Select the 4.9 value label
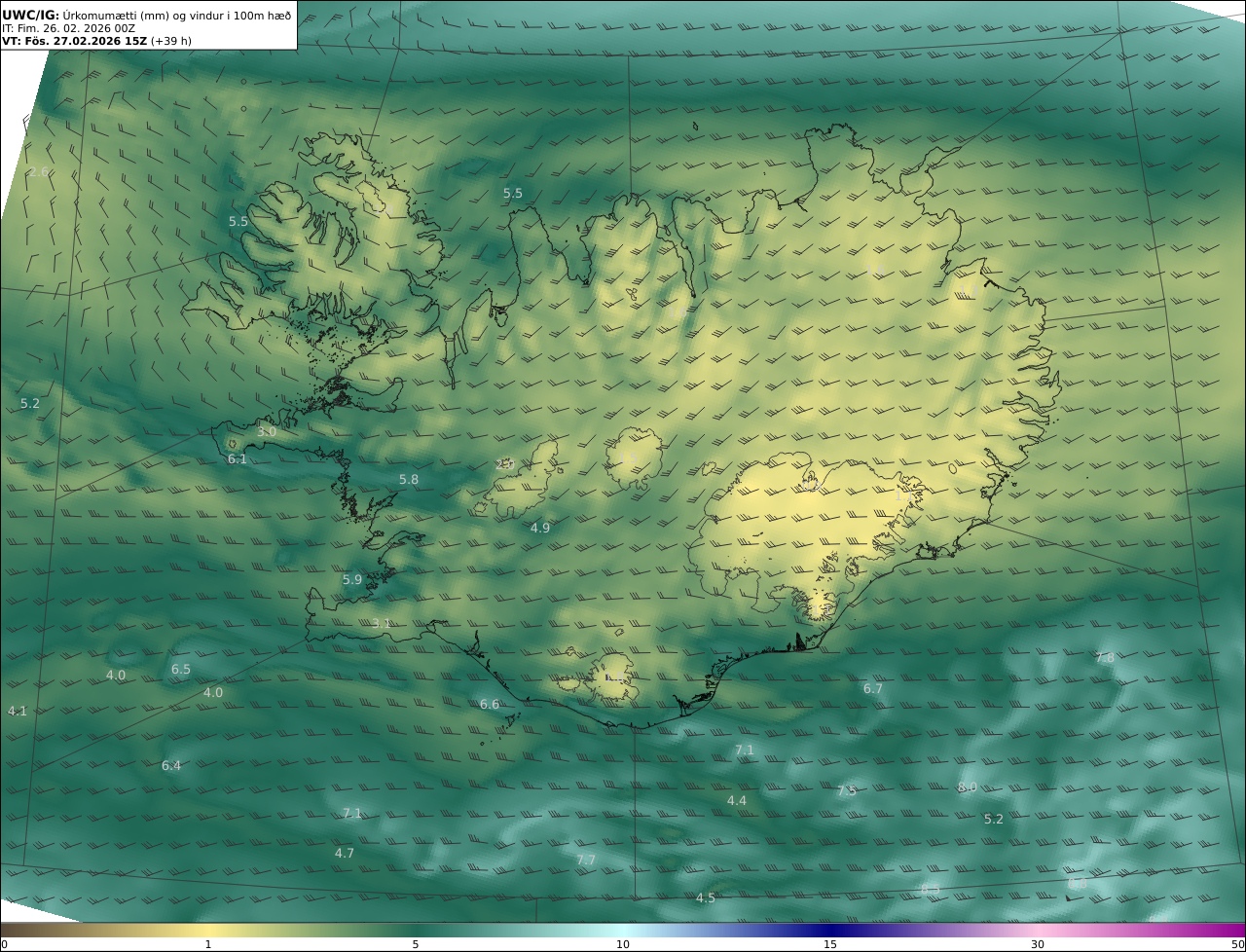 [540, 528]
